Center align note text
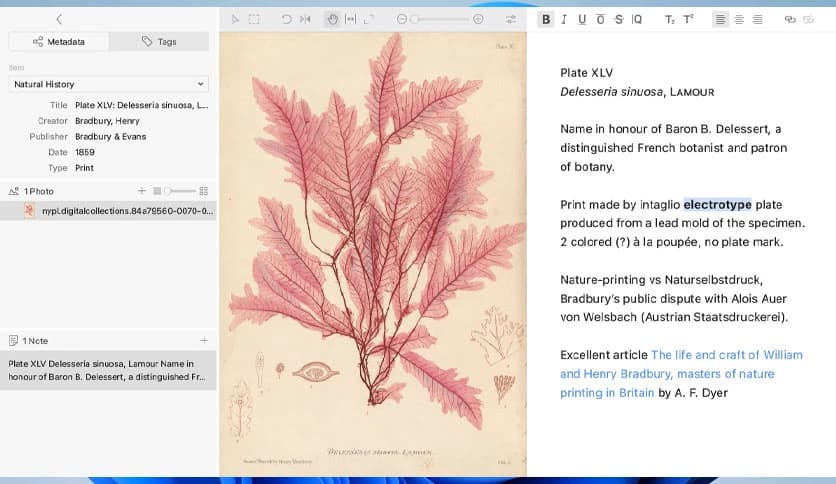 click(739, 20)
